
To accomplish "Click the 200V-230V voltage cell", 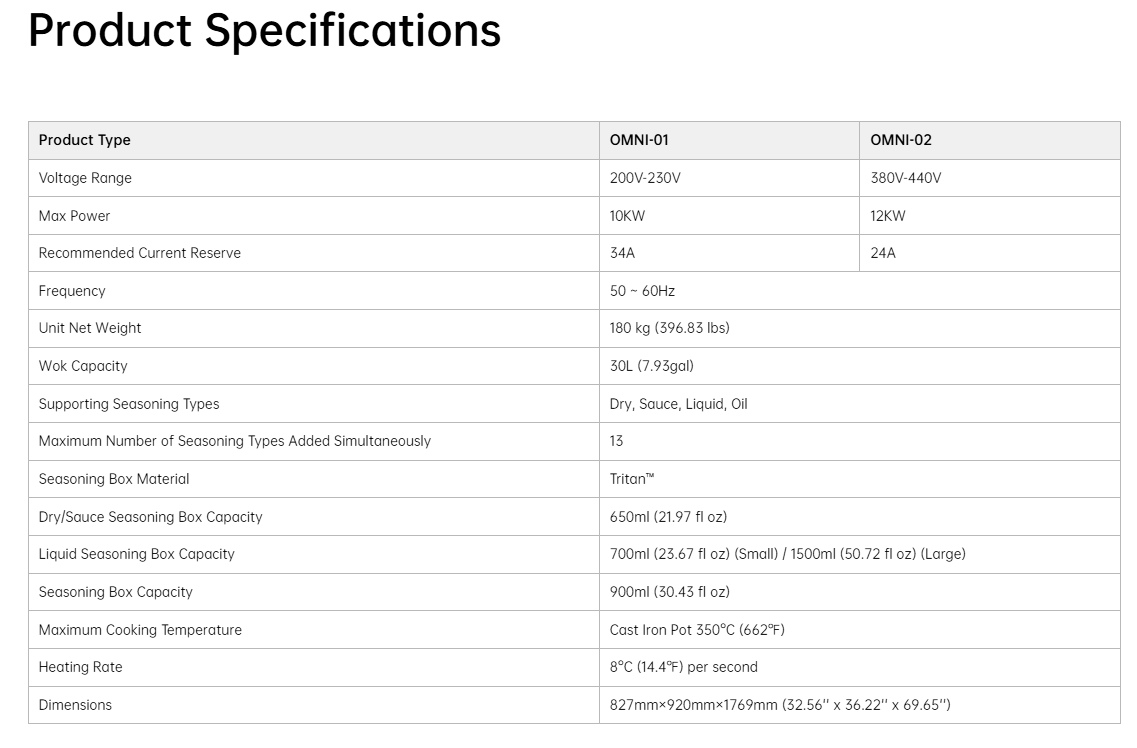I will click(729, 178).
